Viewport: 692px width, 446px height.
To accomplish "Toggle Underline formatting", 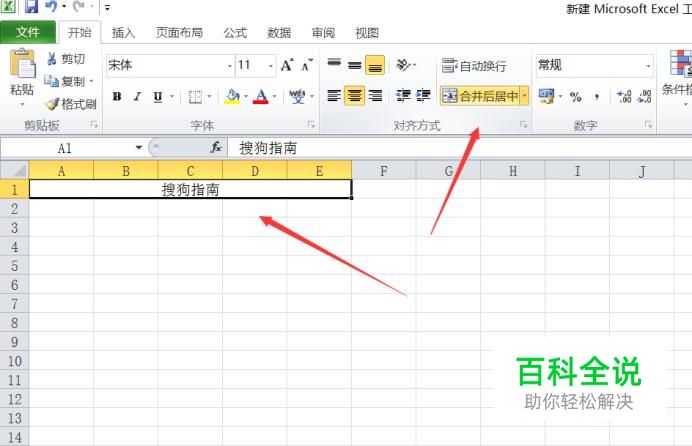I will point(158,96).
